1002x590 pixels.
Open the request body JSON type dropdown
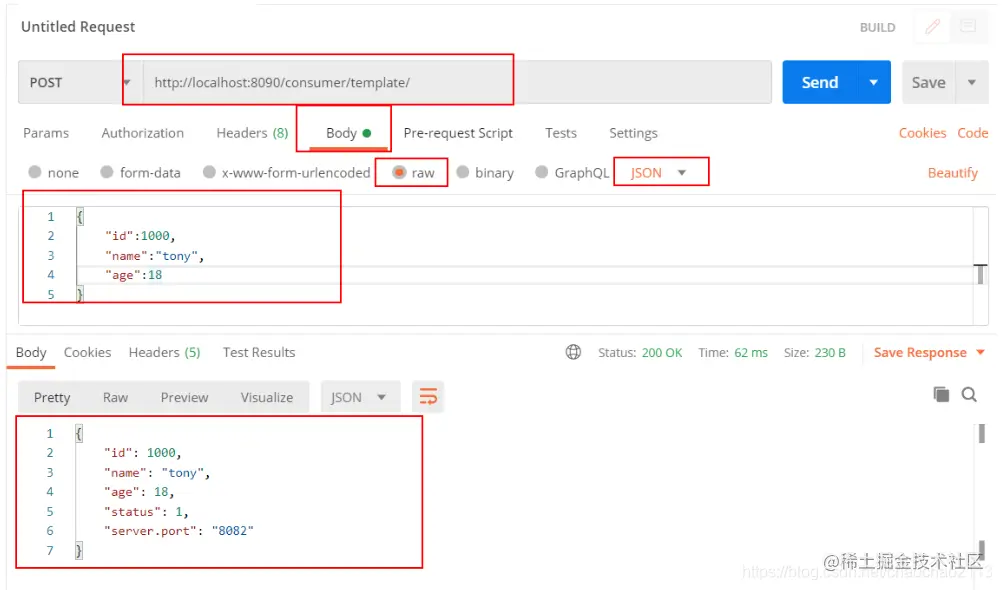659,173
